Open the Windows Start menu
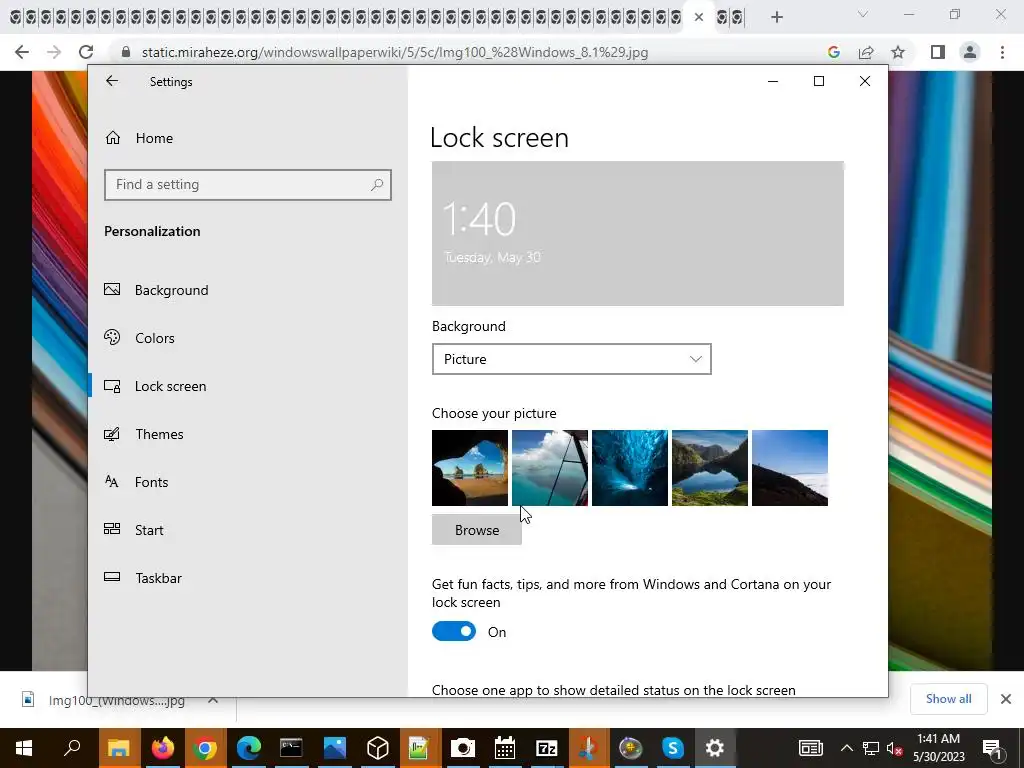Screen dimensions: 1024x768 24,748
